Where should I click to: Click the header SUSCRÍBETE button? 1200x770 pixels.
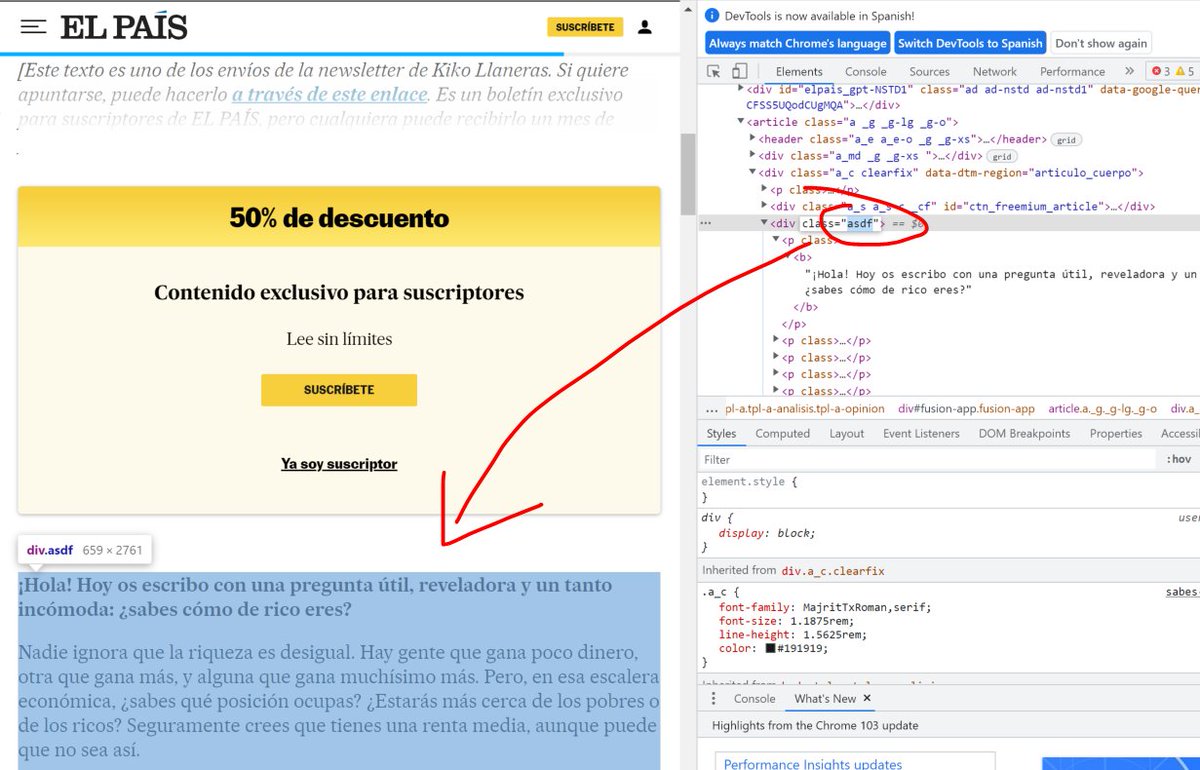pyautogui.click(x=585, y=27)
